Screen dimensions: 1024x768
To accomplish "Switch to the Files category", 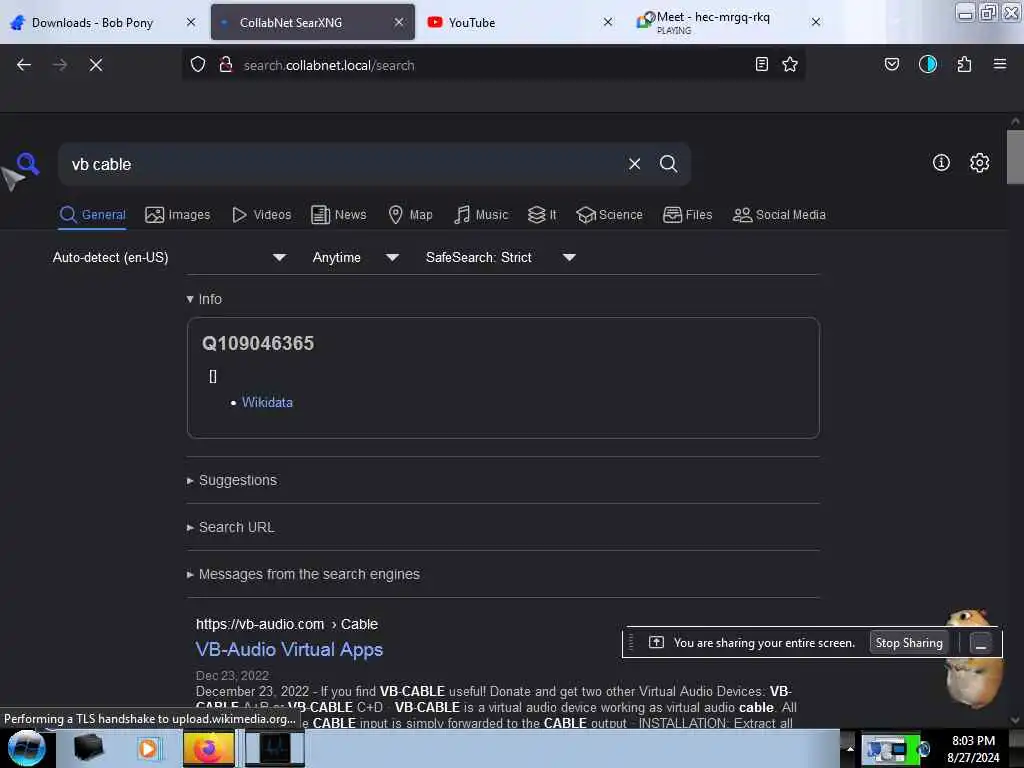I will [687, 215].
